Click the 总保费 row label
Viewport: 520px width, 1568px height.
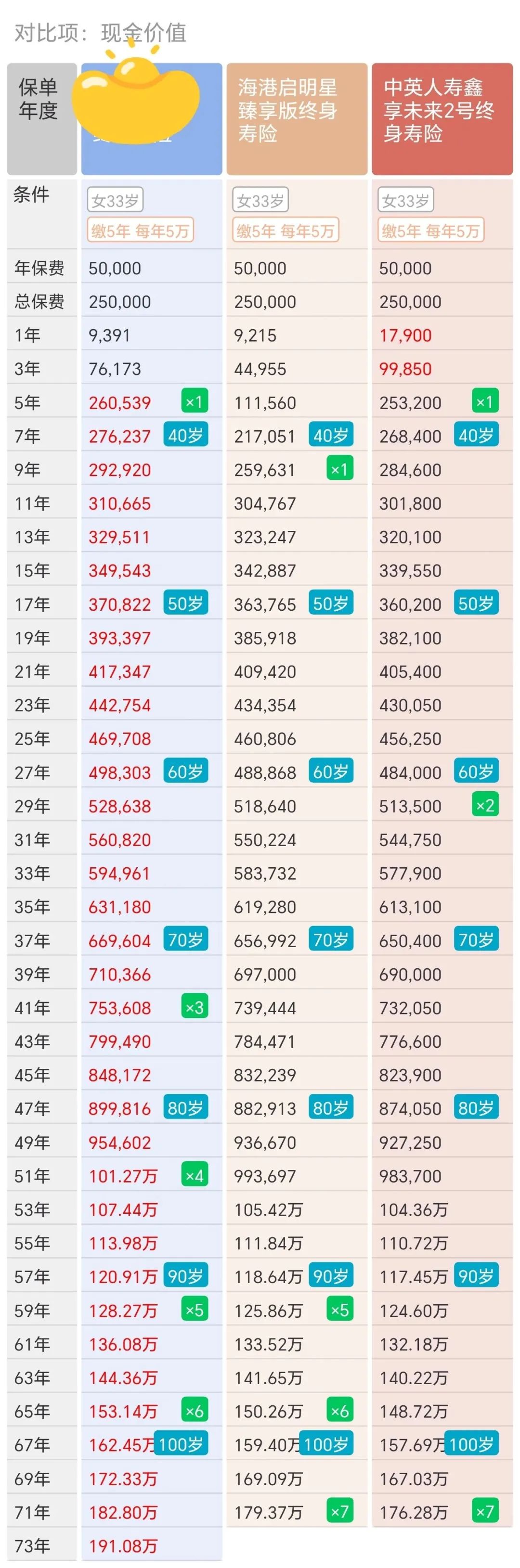tap(39, 302)
